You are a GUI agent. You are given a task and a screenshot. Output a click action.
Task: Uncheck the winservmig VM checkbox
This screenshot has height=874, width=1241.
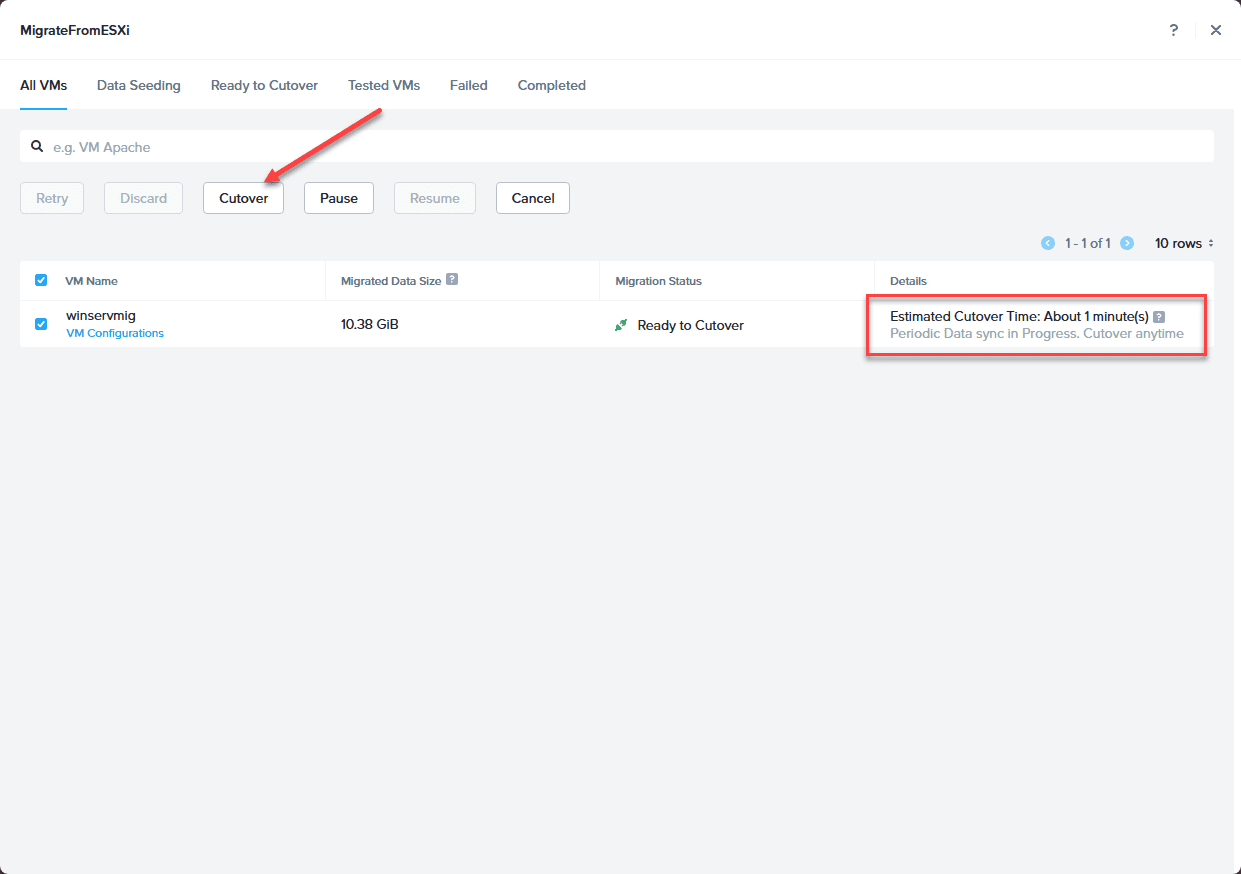(41, 324)
